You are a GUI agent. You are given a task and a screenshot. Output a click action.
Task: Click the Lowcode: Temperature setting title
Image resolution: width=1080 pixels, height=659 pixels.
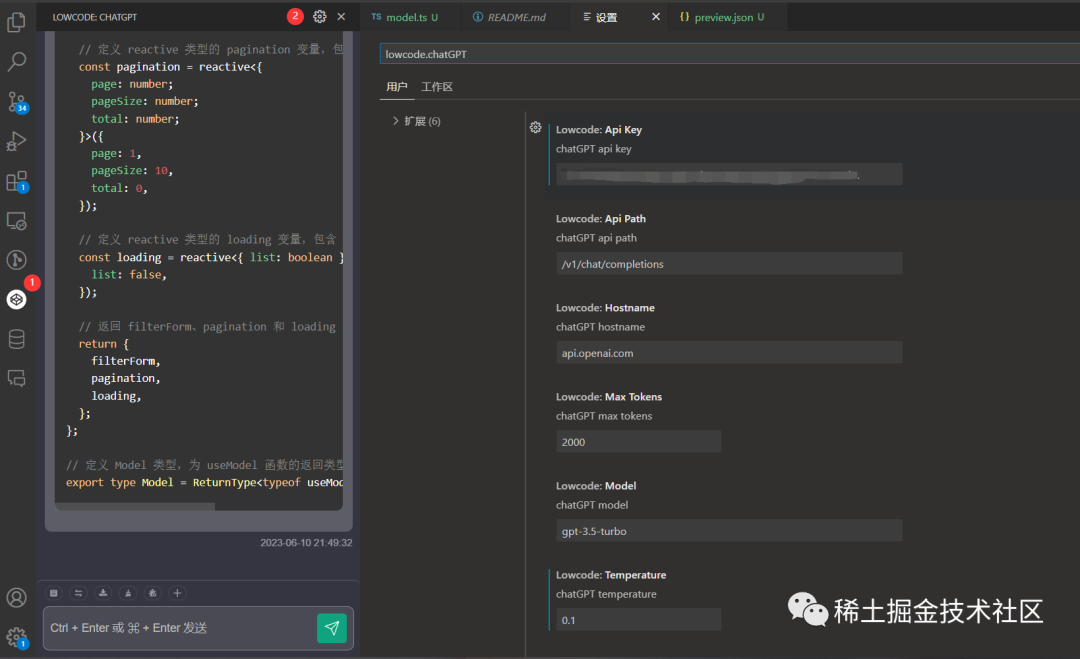[611, 574]
